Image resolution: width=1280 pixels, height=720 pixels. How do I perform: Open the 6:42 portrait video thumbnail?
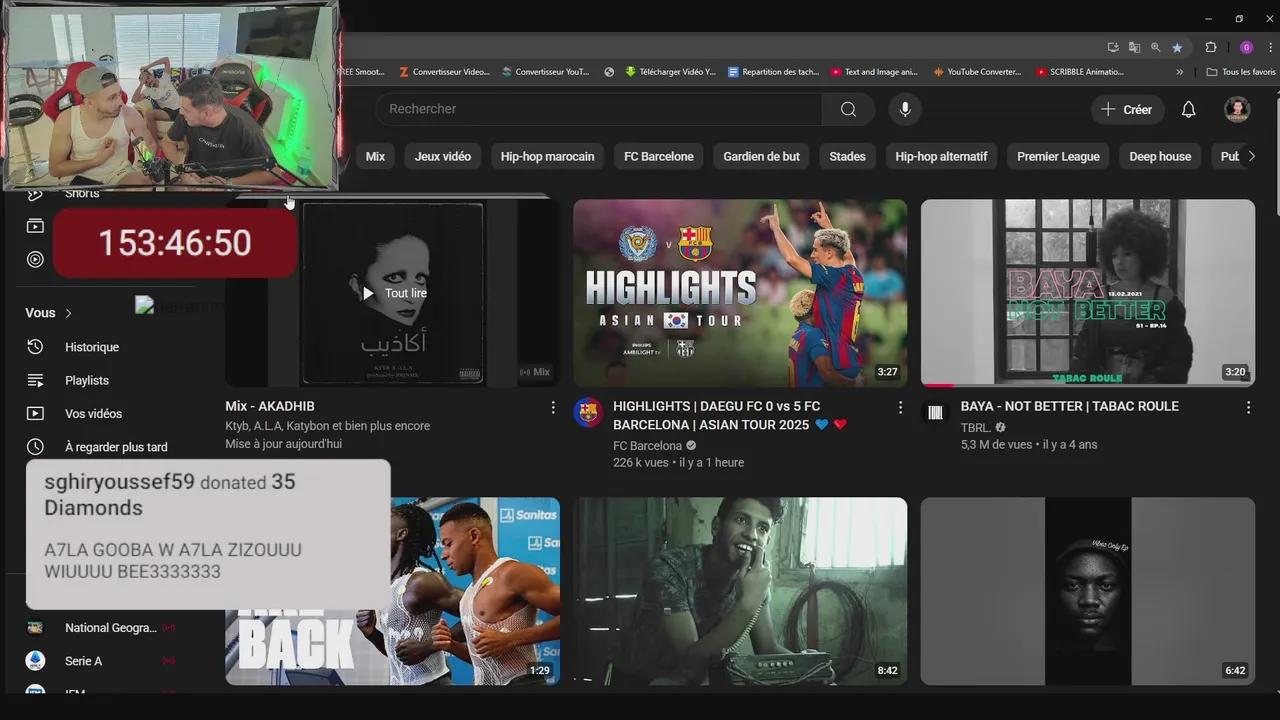1088,591
